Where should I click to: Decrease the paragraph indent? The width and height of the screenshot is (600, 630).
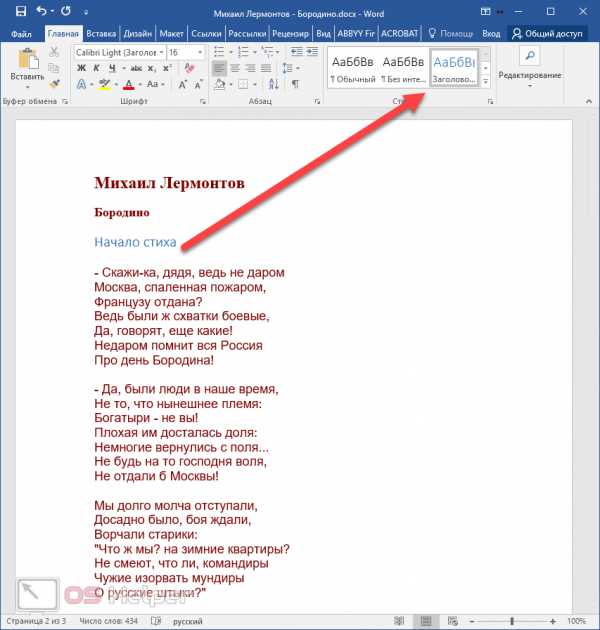tap(296, 52)
